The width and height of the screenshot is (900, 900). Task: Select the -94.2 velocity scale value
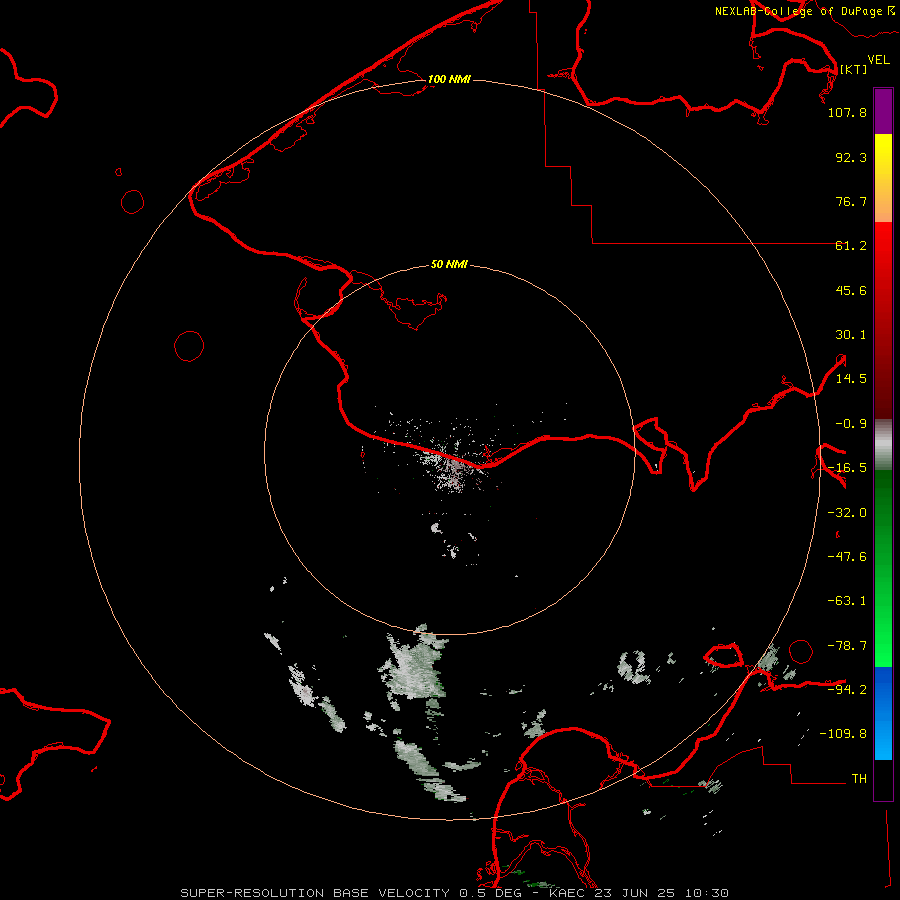tap(847, 689)
